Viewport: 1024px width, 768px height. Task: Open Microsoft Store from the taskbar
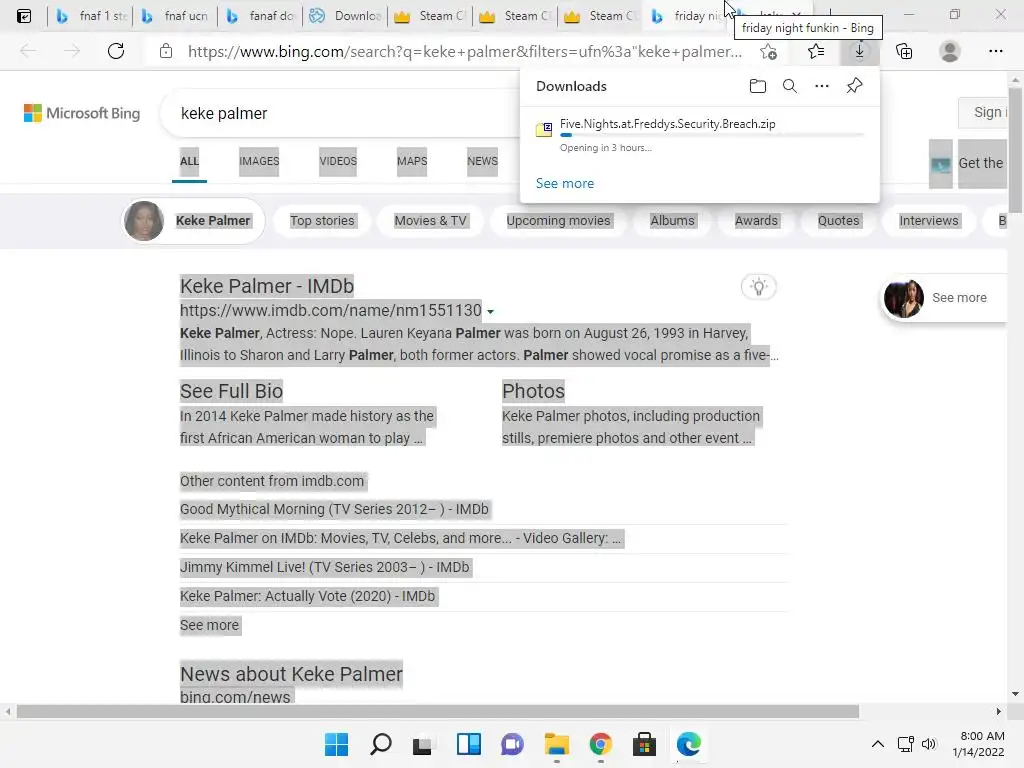[x=644, y=744]
